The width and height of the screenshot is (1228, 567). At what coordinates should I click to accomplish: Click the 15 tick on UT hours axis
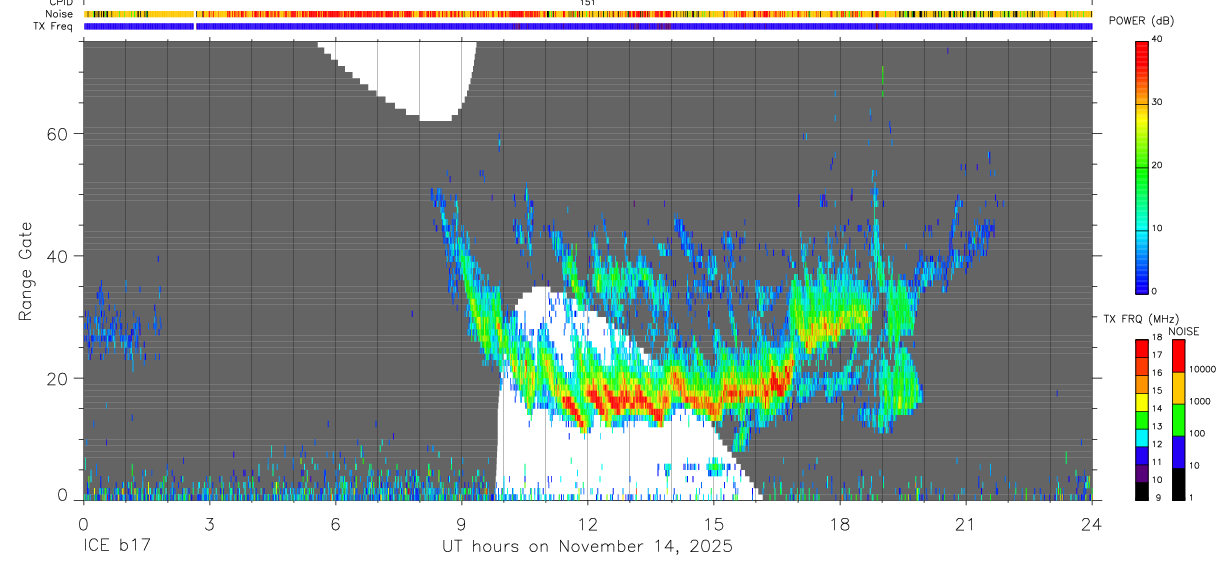click(714, 524)
